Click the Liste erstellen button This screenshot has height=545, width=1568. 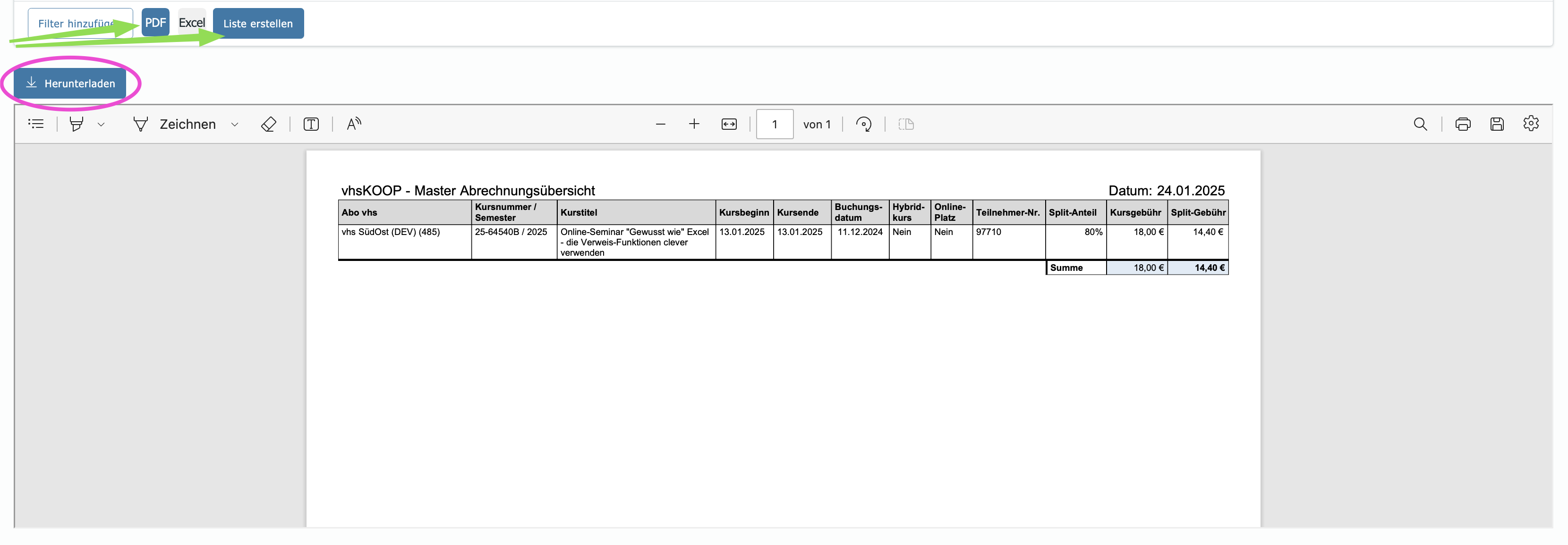click(x=258, y=23)
